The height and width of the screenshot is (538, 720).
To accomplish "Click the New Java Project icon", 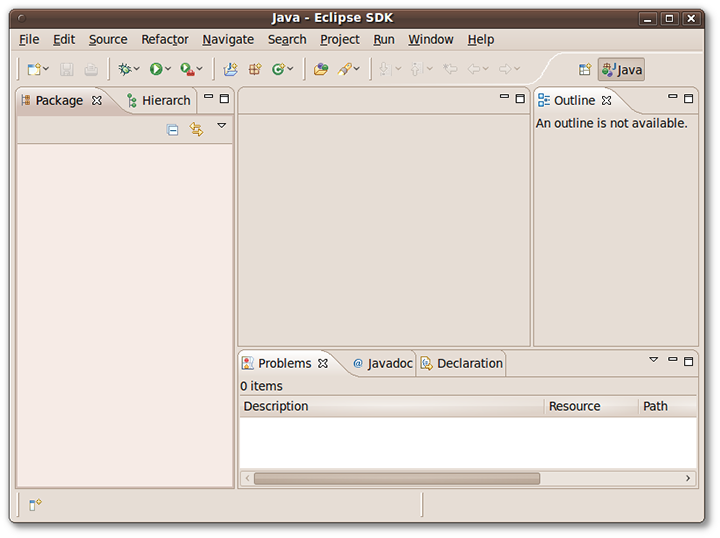I will [x=230, y=69].
